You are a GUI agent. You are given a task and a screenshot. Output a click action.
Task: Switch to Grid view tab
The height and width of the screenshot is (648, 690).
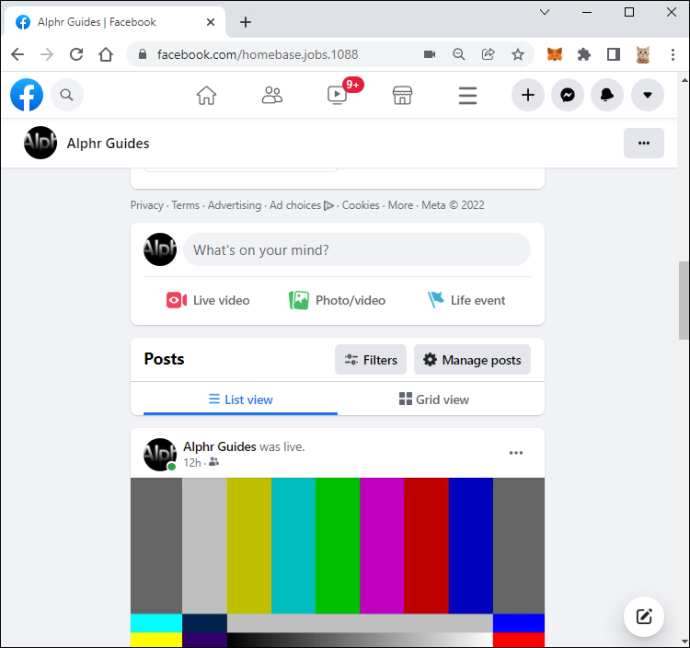click(434, 399)
